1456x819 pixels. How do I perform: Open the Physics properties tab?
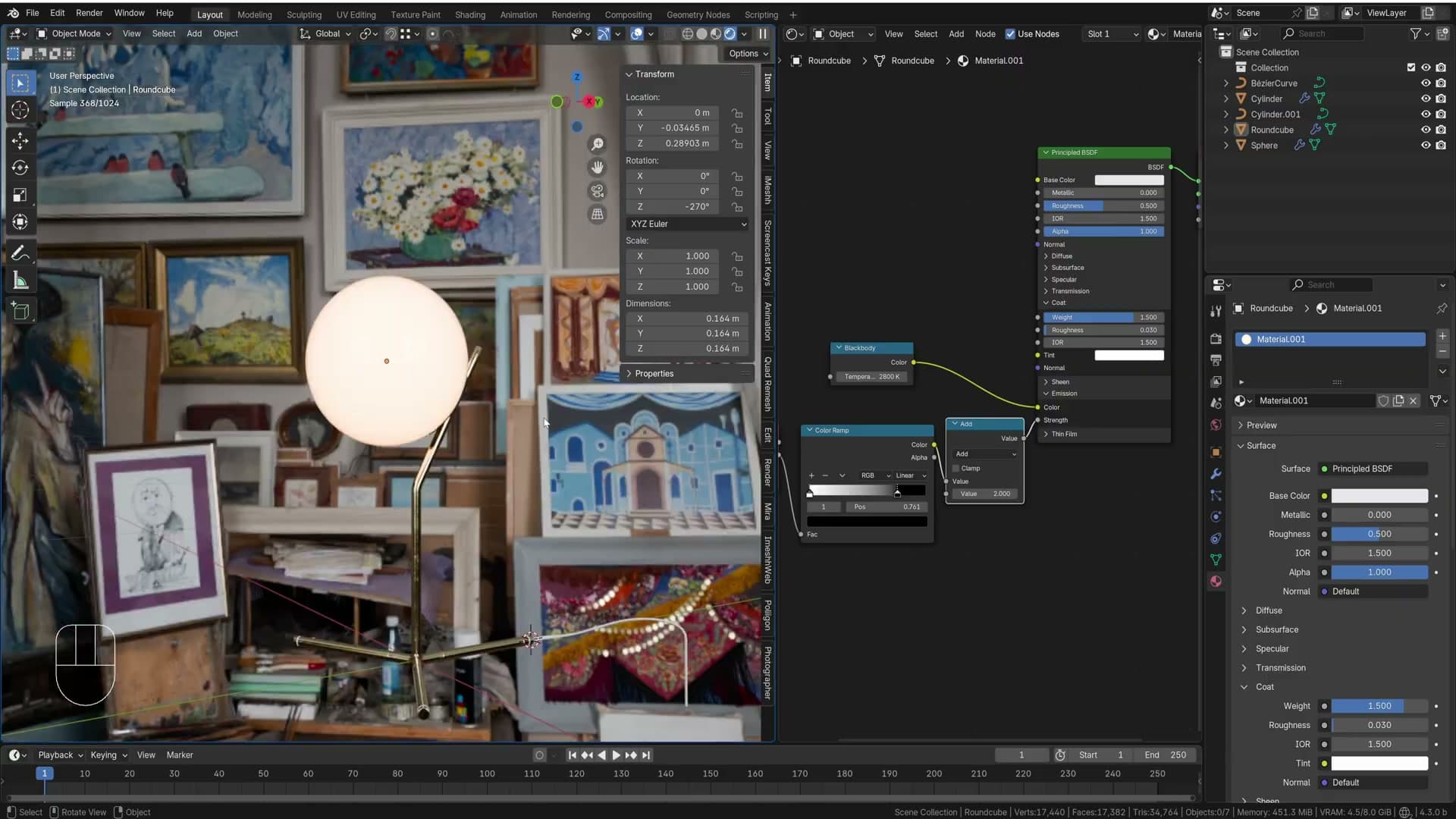[1216, 516]
